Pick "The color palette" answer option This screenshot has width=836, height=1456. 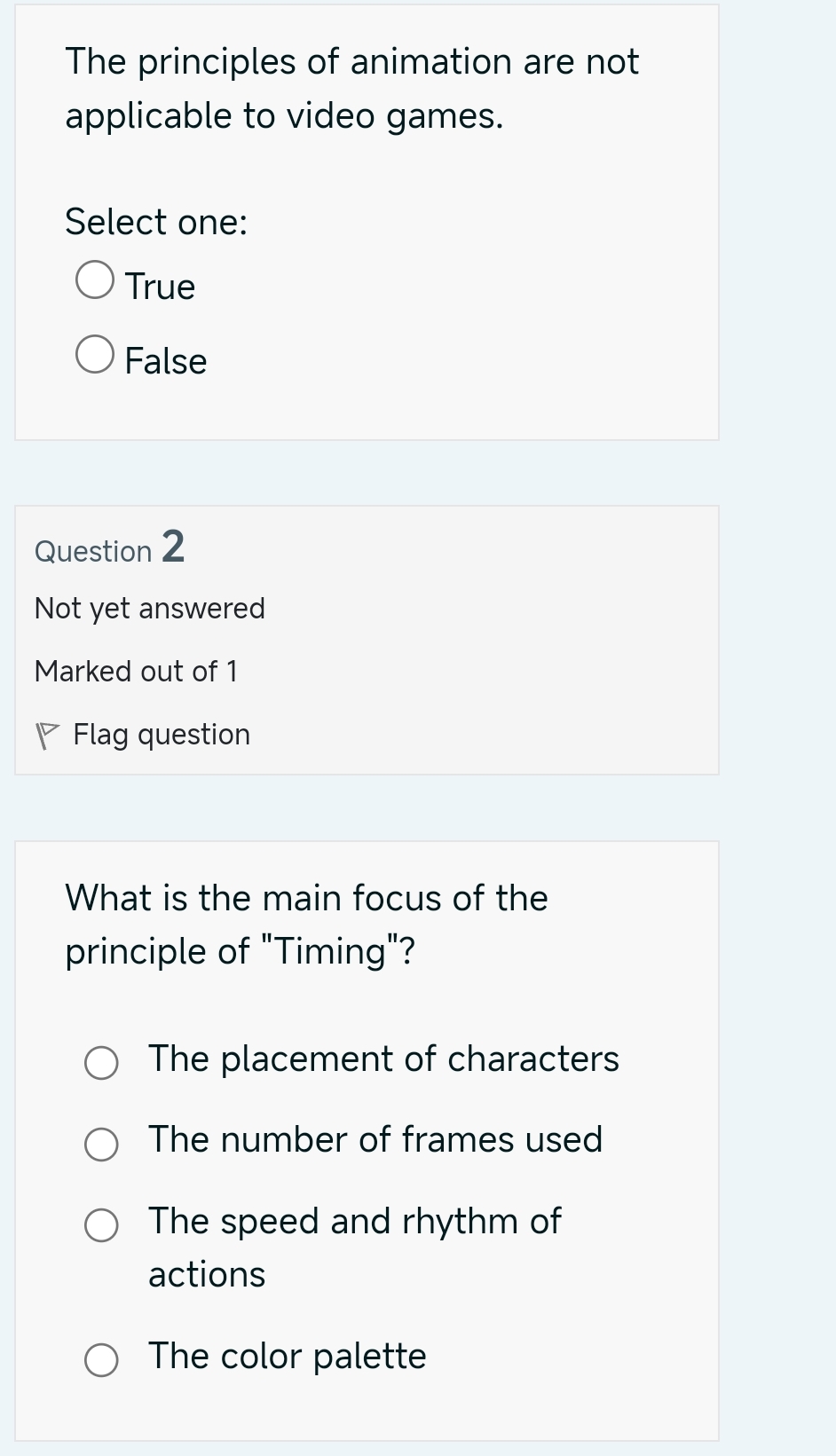[x=100, y=1358]
